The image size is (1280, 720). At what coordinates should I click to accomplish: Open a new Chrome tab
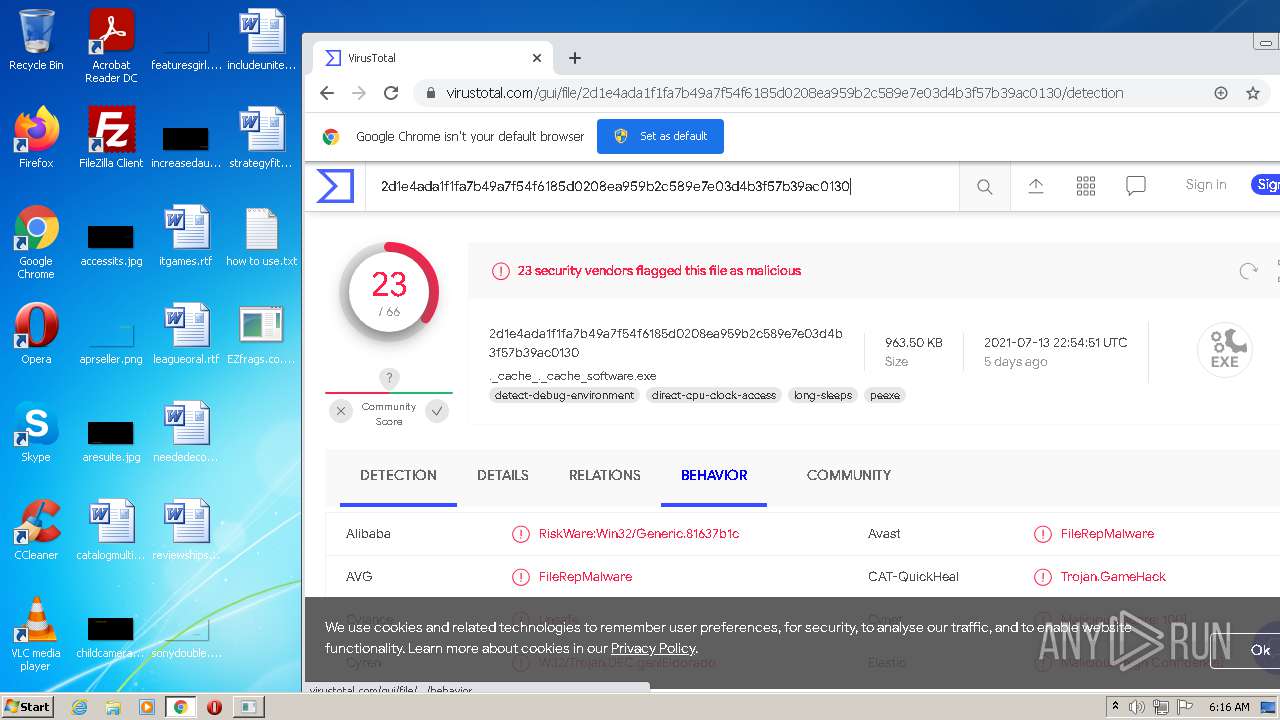575,58
